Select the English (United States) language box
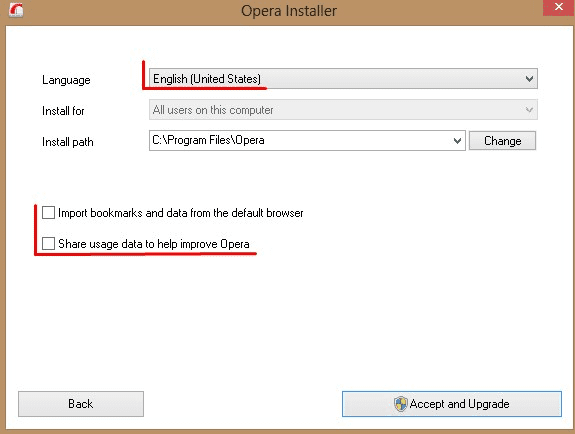This screenshot has height=434, width=575. [x=343, y=79]
